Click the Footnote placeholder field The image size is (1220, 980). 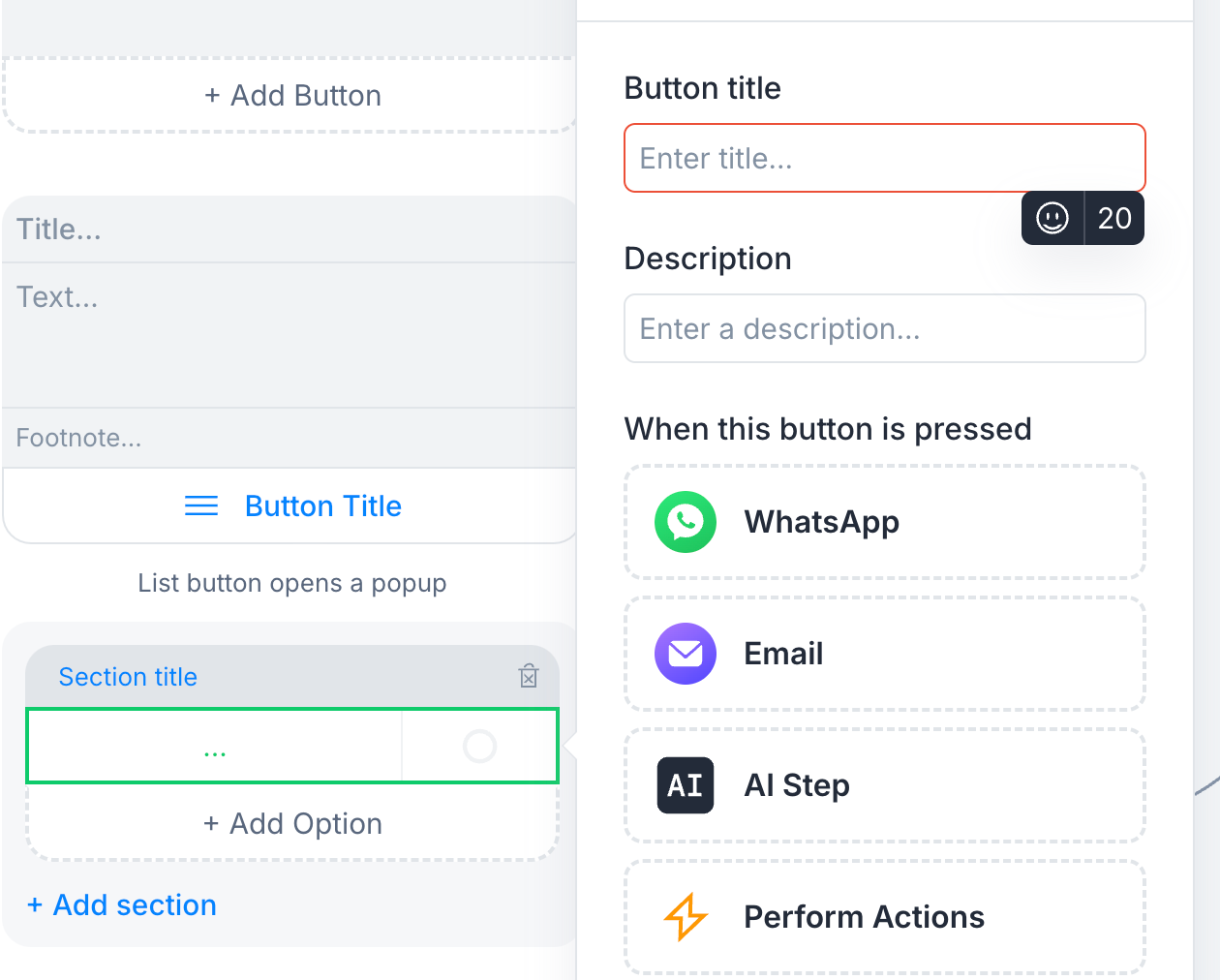click(290, 439)
